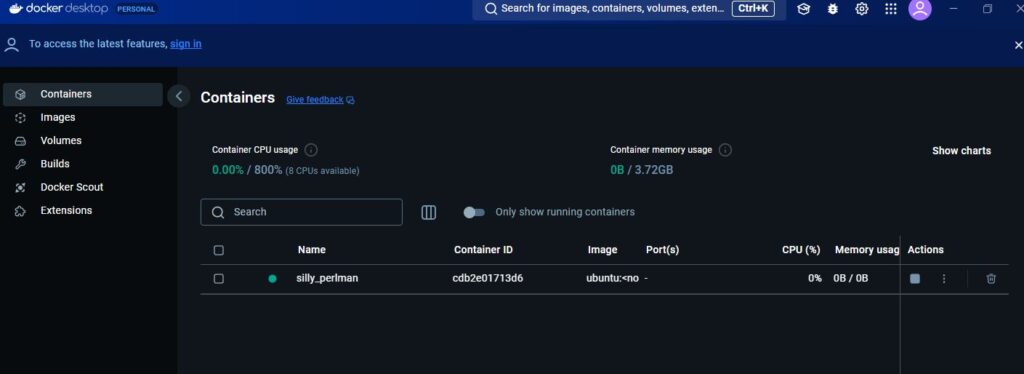Open the troubleshoot bug icon
The width and height of the screenshot is (1024, 374).
coord(833,9)
